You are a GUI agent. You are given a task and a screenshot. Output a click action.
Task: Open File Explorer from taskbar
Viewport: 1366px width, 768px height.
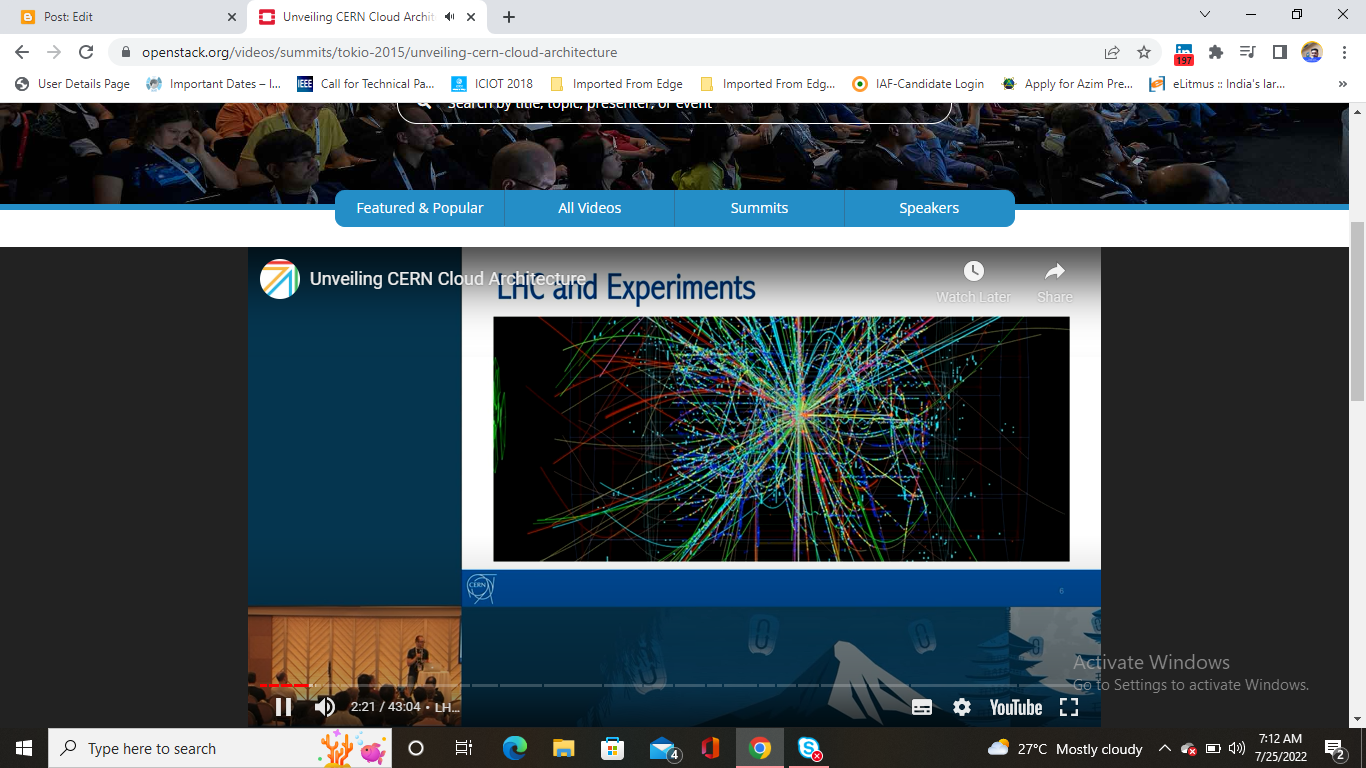click(563, 748)
